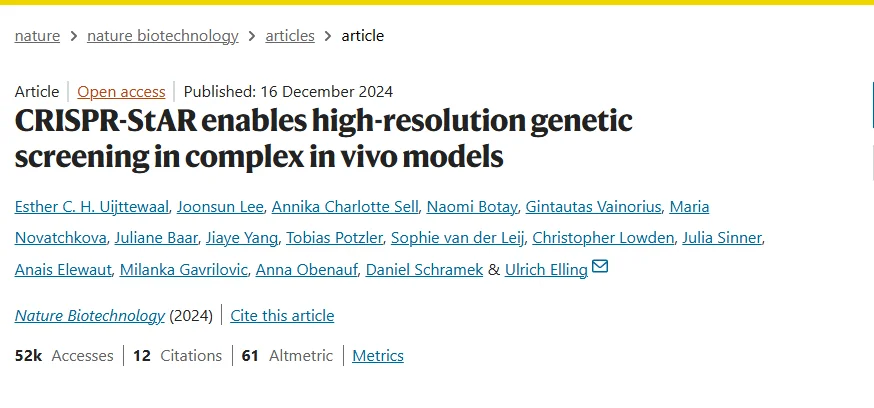View Sophie van der Leij details
The height and width of the screenshot is (408, 874).
pos(456,238)
